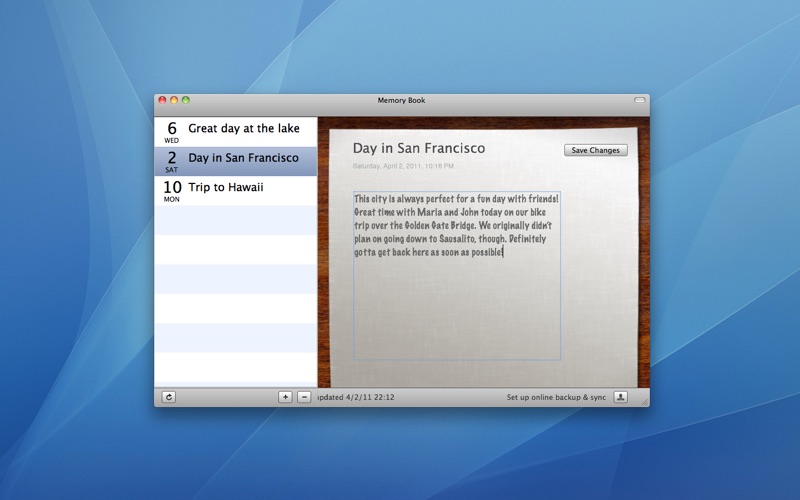800x500 pixels.
Task: Select the 'Day in San Francisco' entry
Action: click(236, 161)
